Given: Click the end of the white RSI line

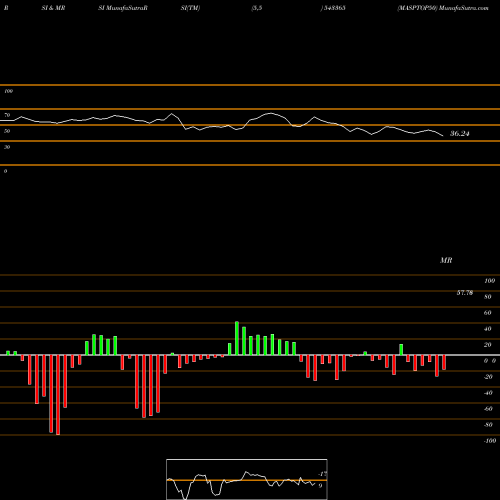Looking at the screenshot, I should [x=443, y=136].
